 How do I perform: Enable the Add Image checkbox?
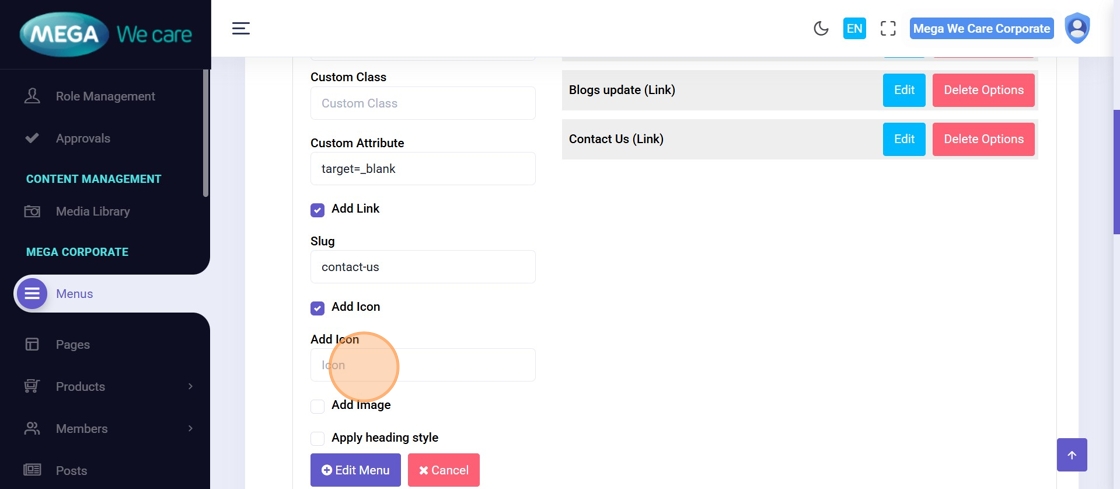point(317,406)
